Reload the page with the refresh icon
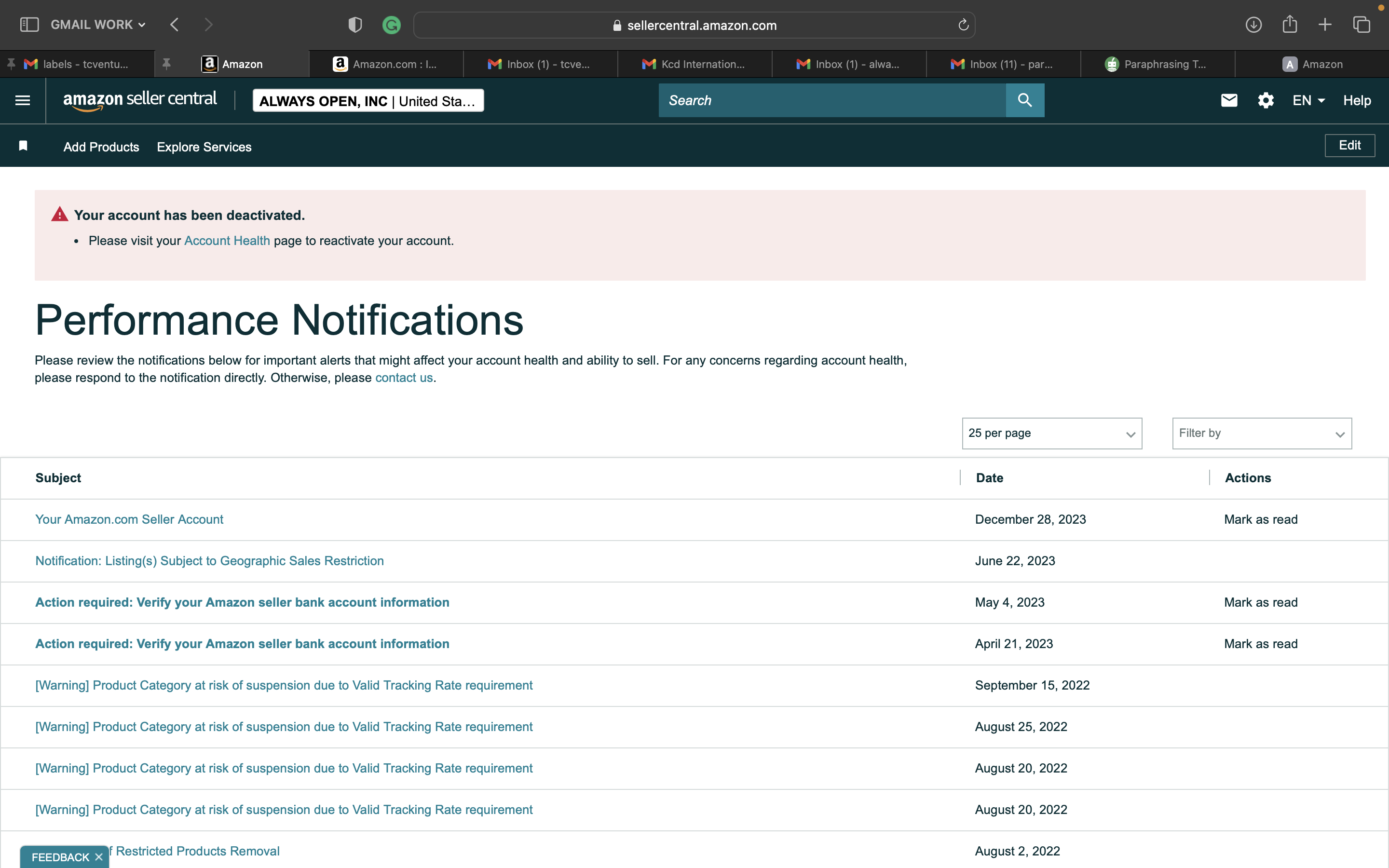The image size is (1389, 868). [x=963, y=25]
